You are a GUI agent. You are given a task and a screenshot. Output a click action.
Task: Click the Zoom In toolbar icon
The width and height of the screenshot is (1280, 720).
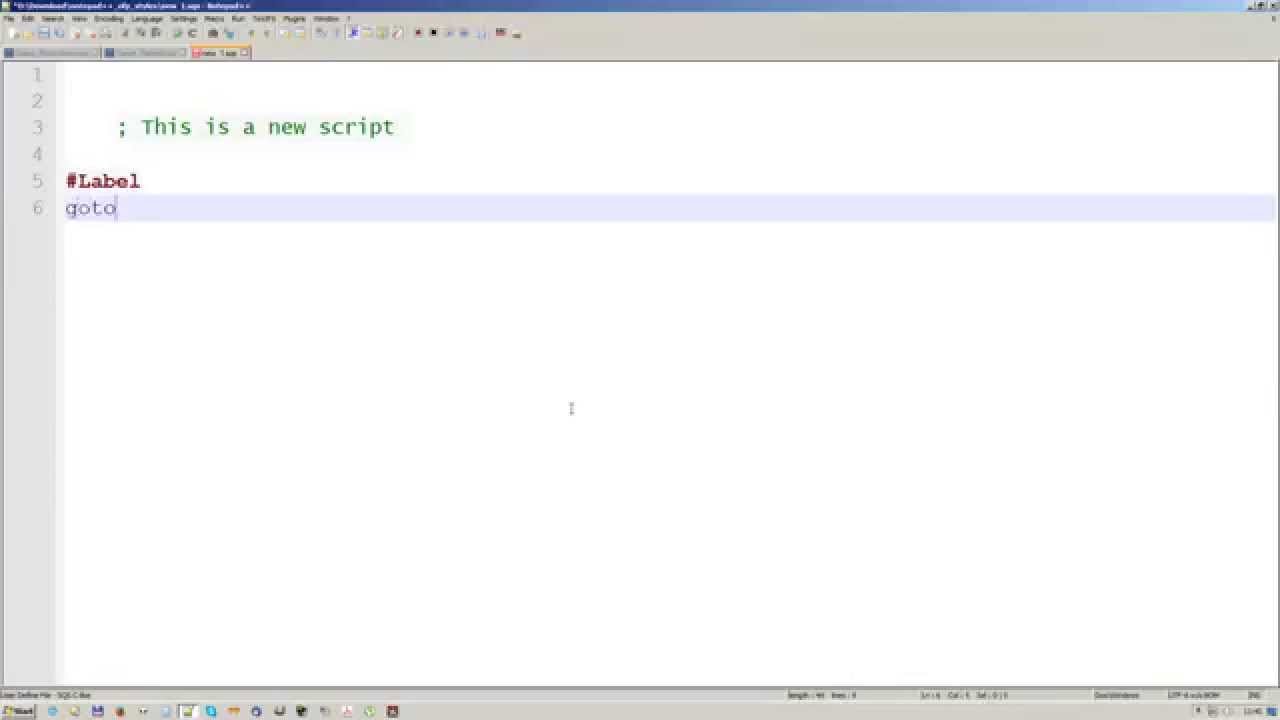251,33
